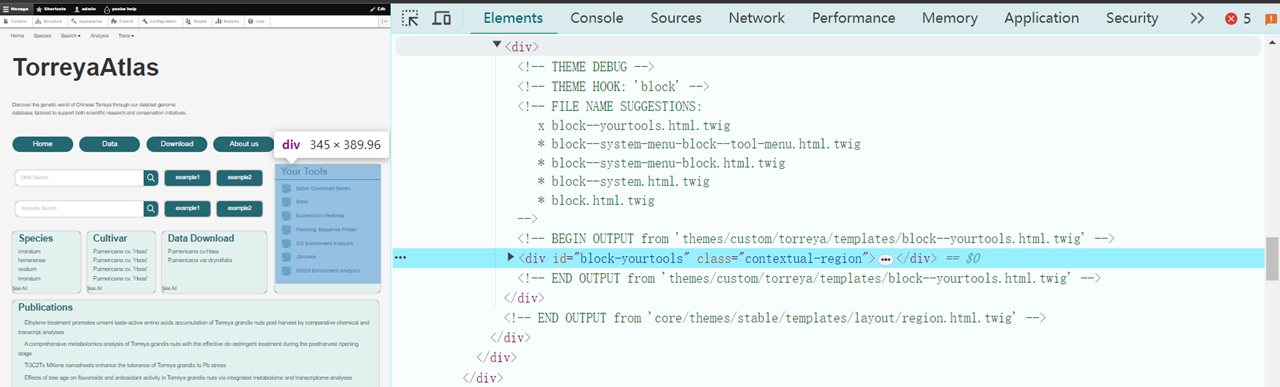Switch to the Network tab
1280x387 pixels.
point(757,18)
